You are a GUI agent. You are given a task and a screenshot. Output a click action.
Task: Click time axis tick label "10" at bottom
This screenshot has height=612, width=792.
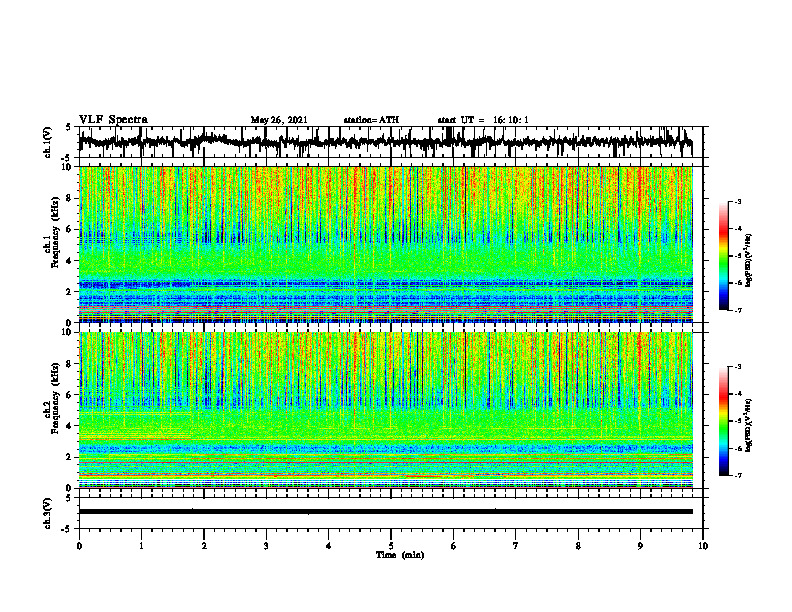[x=703, y=546]
